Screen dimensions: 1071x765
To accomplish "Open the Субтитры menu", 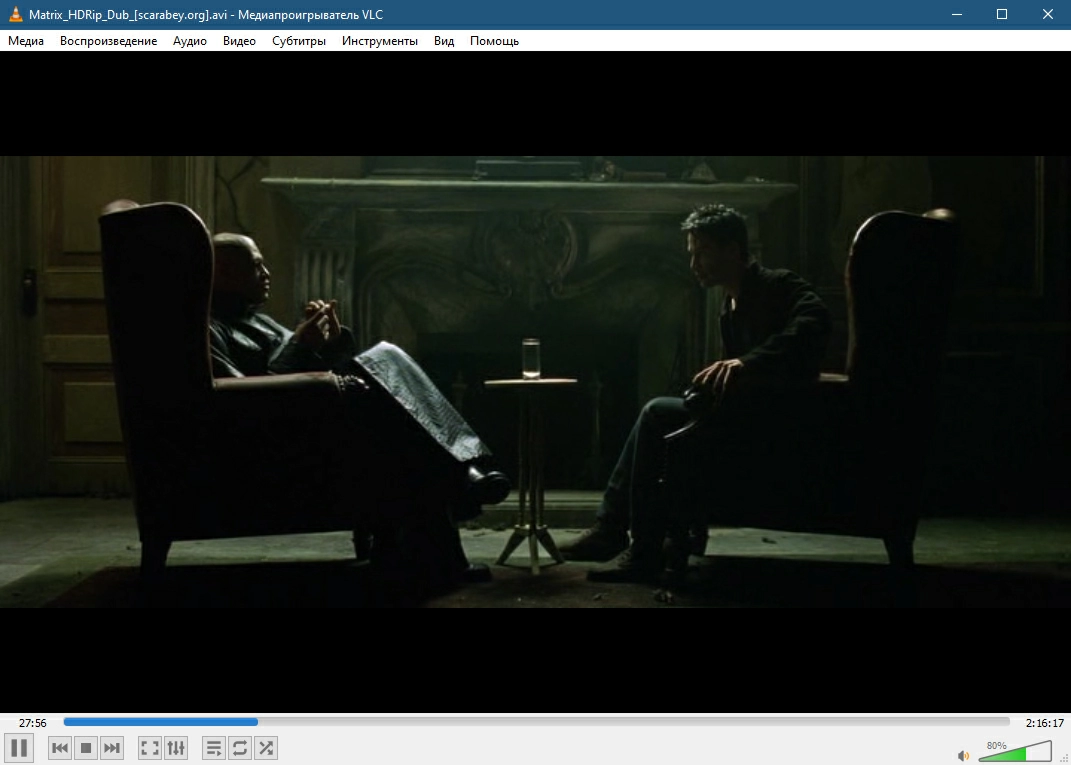I will pyautogui.click(x=298, y=41).
